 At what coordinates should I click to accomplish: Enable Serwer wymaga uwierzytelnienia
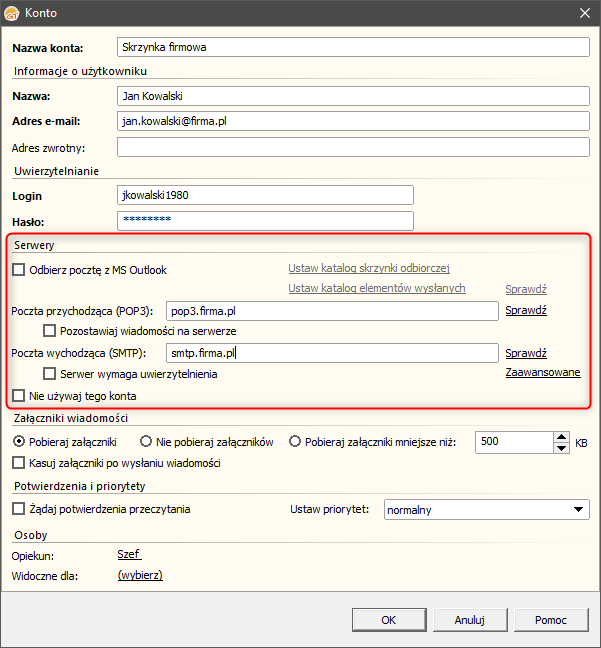click(x=50, y=374)
